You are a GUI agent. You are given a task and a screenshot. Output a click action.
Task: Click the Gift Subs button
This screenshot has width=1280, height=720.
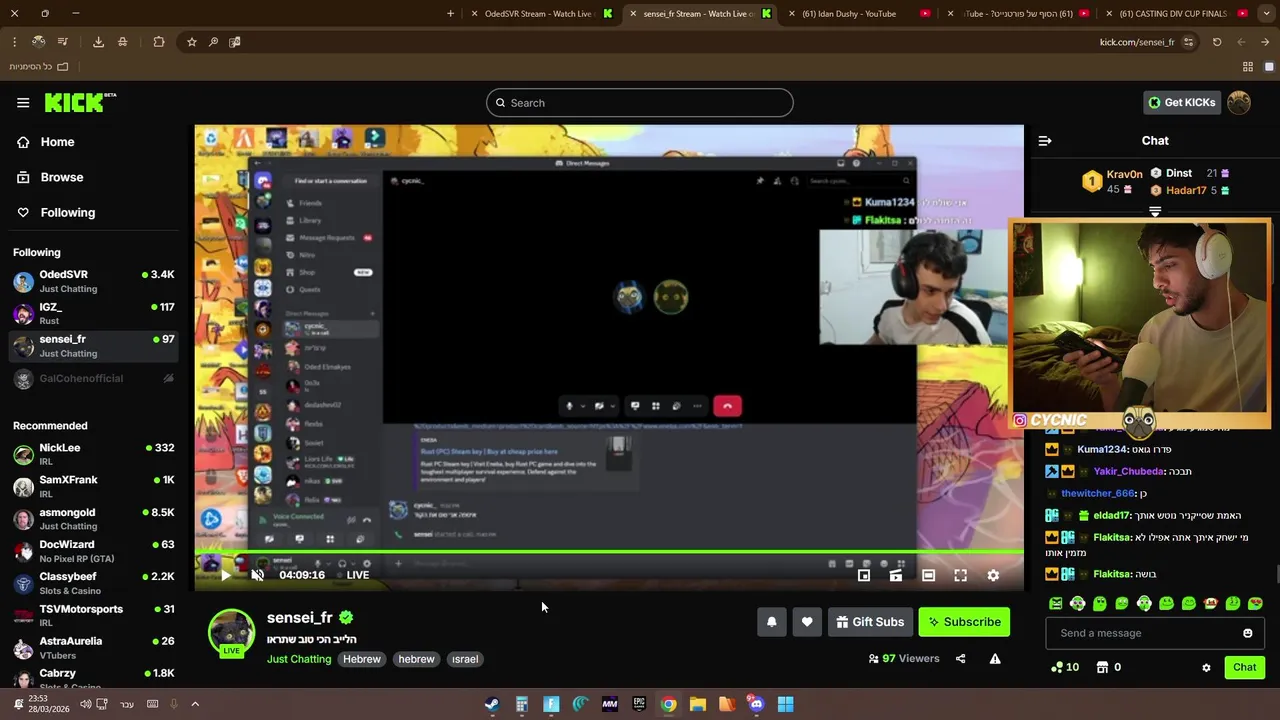pyautogui.click(x=870, y=622)
